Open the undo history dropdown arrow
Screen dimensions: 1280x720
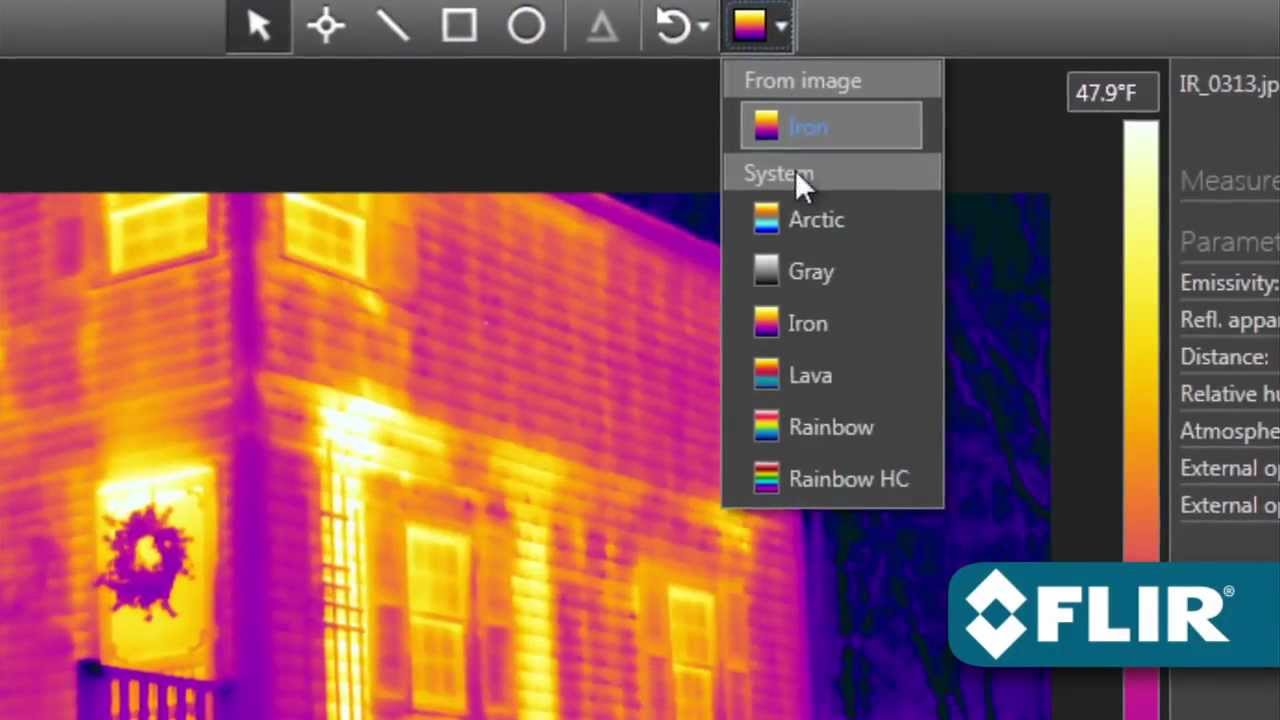tap(702, 28)
